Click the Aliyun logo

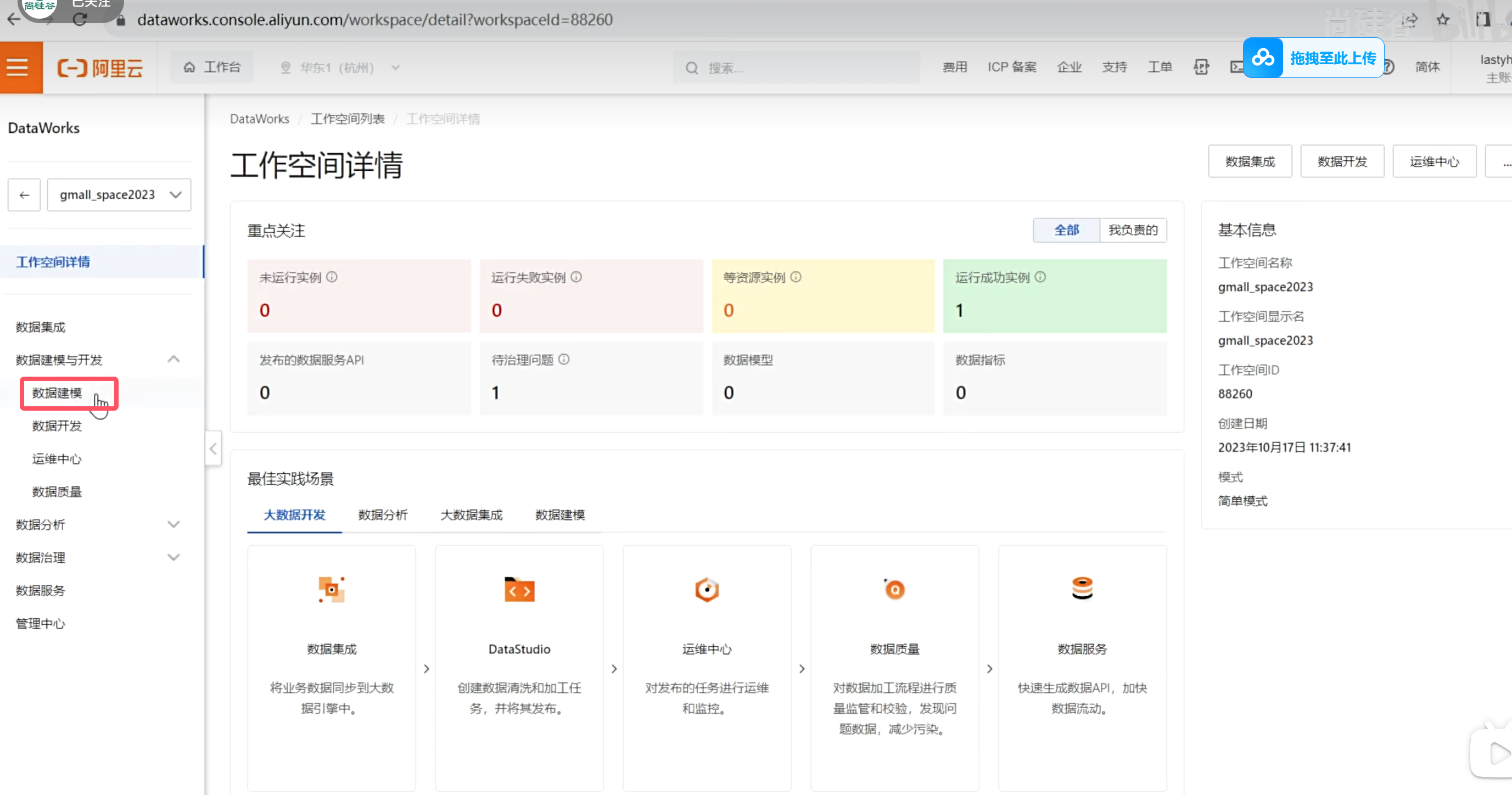(100, 68)
